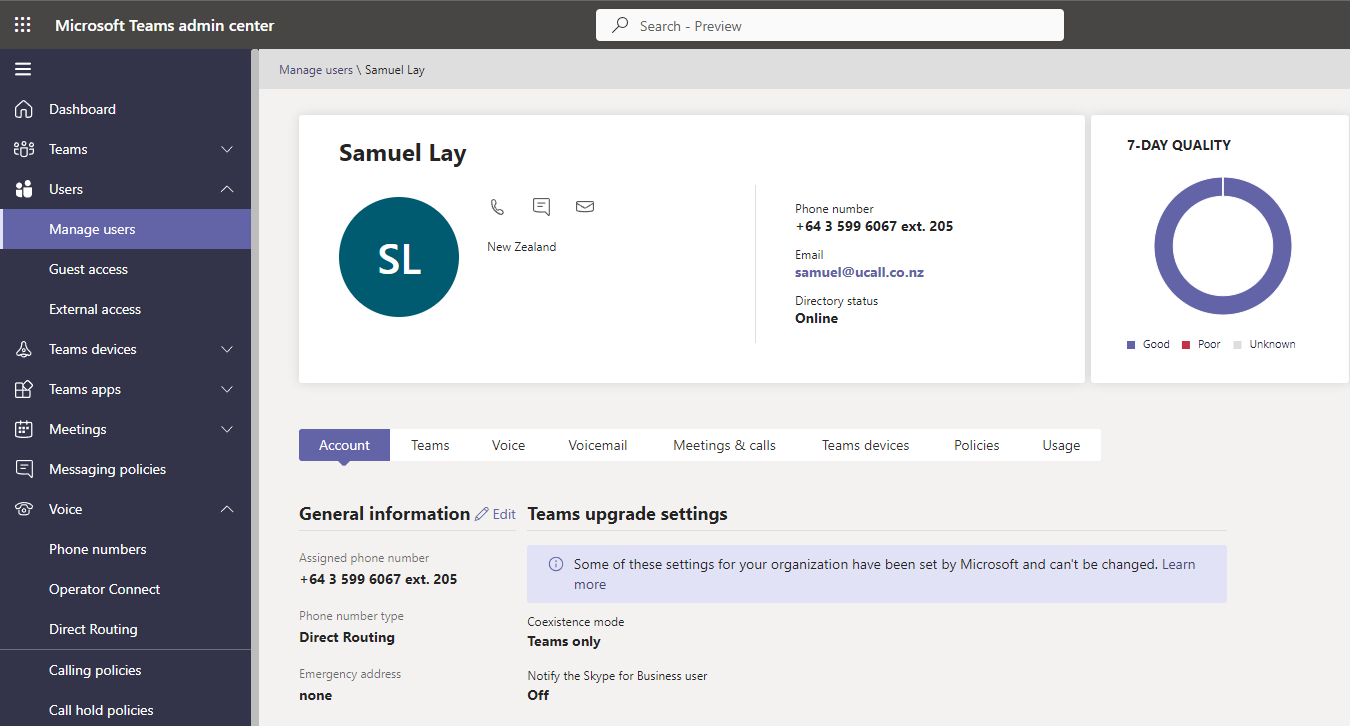Viewport: 1350px width, 726px height.
Task: Click the Teams people icon in the sidebar
Action: 24,149
